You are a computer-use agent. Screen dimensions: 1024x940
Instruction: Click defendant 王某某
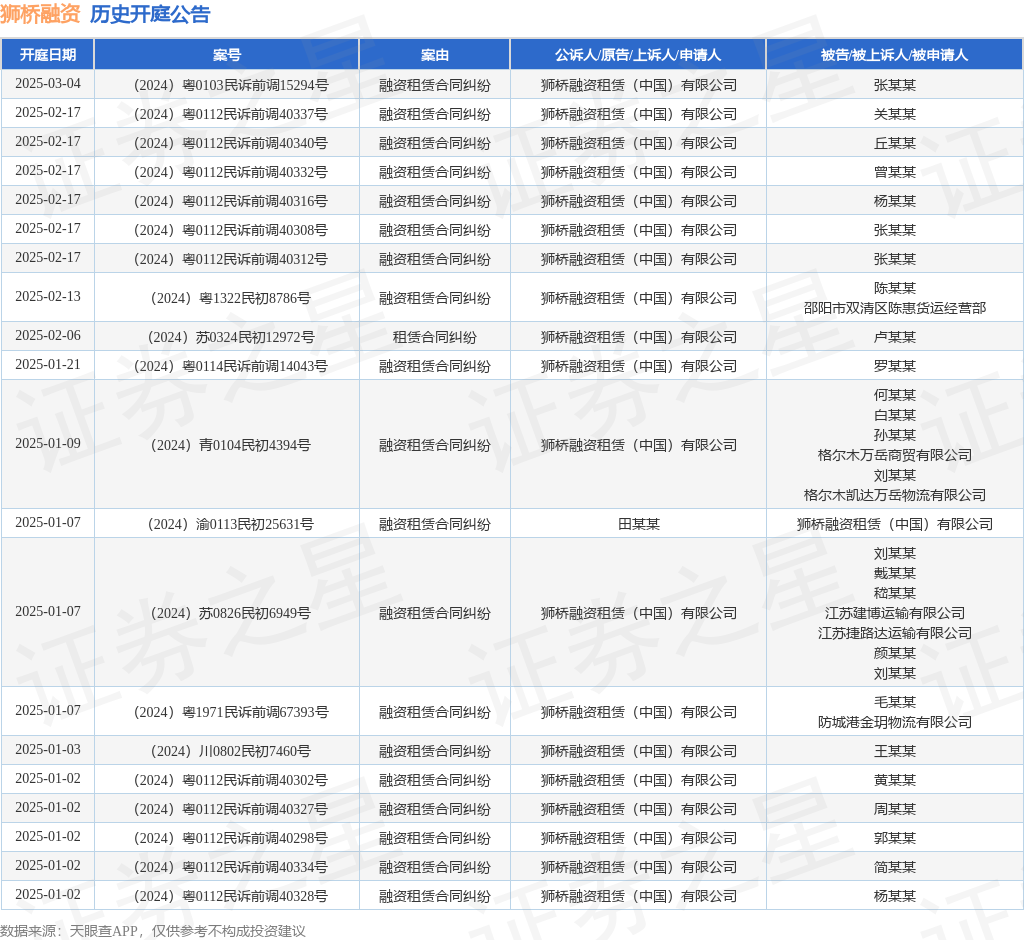tap(895, 751)
